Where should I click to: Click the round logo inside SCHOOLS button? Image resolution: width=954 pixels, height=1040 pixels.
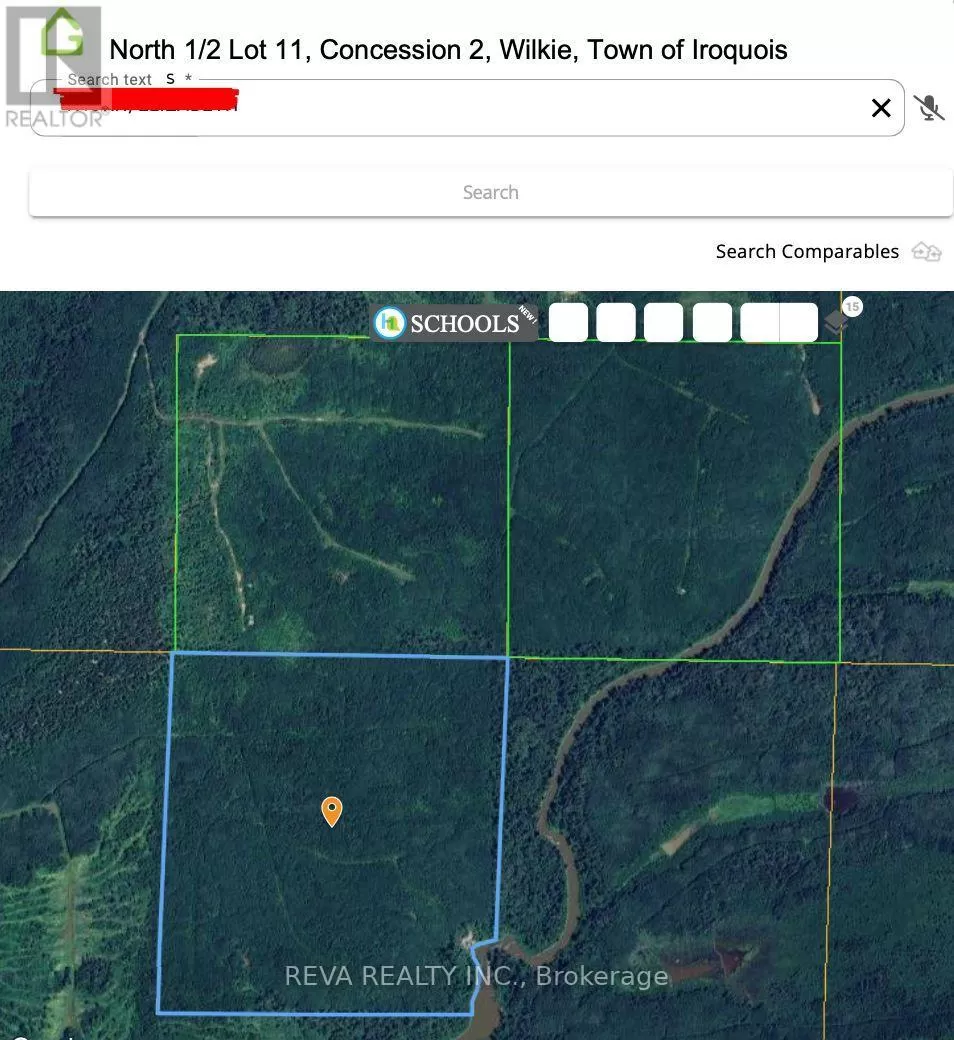pos(389,323)
